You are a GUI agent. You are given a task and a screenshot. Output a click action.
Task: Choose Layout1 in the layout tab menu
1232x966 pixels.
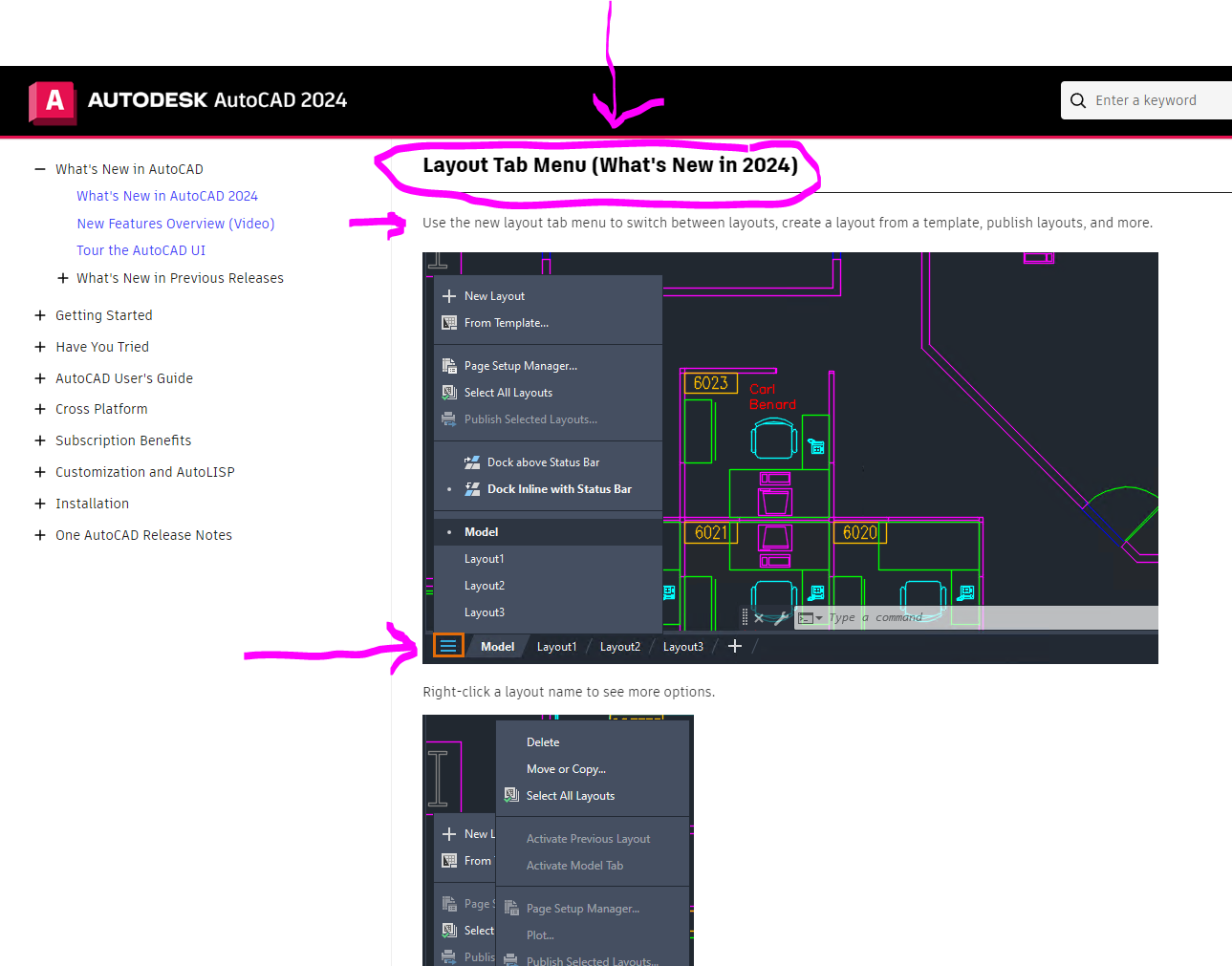click(548, 559)
